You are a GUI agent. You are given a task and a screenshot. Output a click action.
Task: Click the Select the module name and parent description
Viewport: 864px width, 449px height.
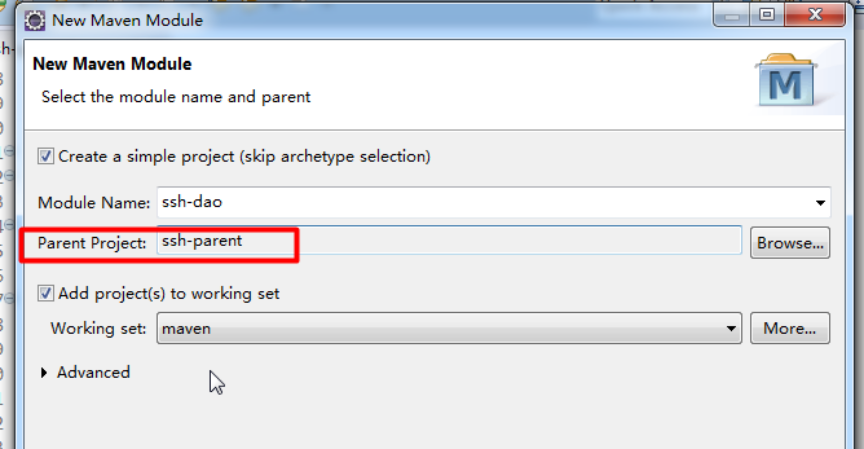(x=176, y=98)
